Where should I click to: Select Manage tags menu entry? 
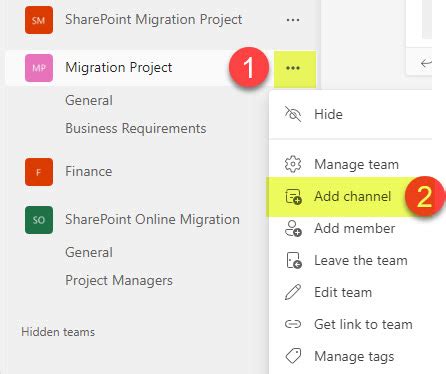(351, 356)
